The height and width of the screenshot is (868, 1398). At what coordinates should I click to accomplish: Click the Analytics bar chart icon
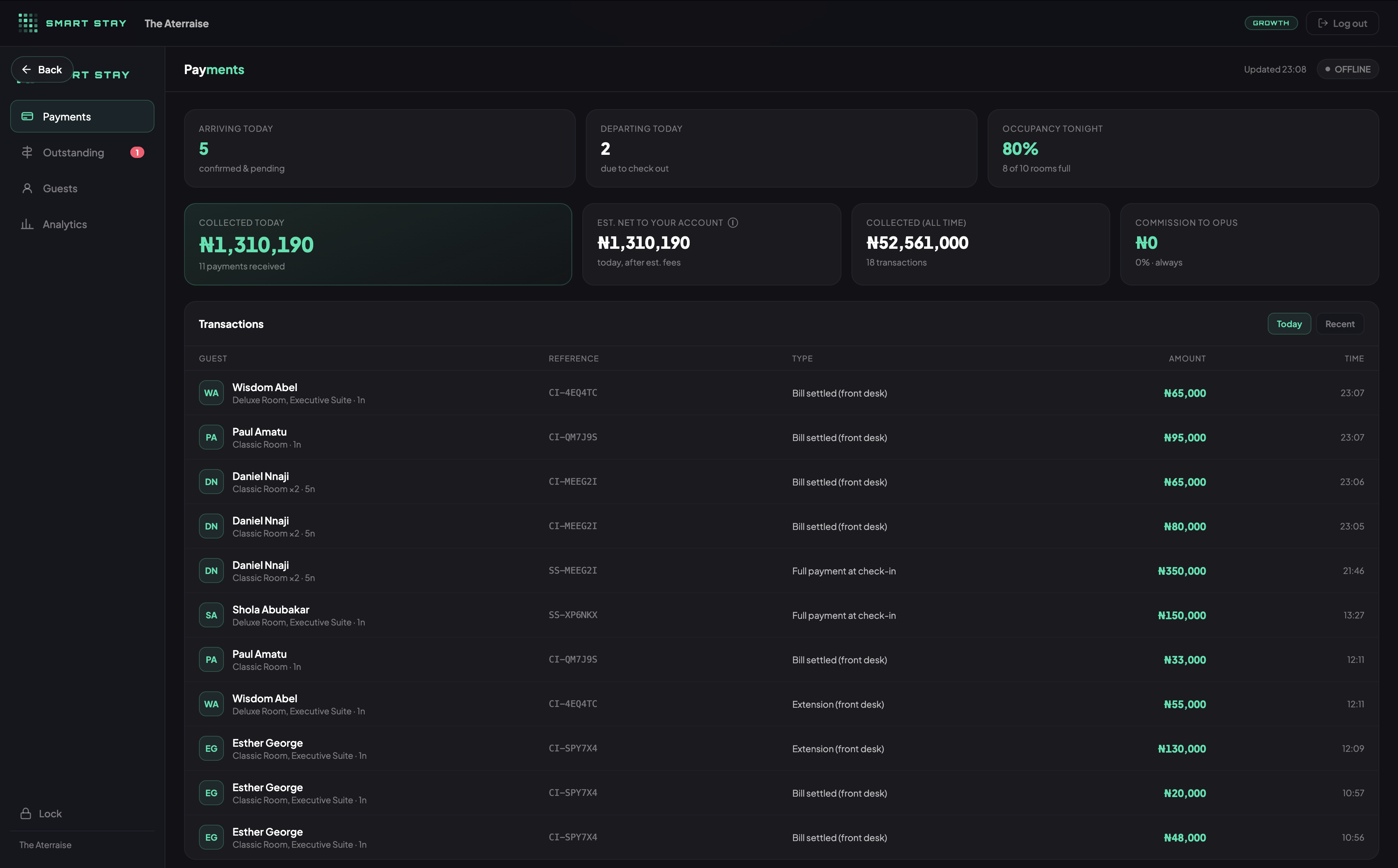click(27, 224)
